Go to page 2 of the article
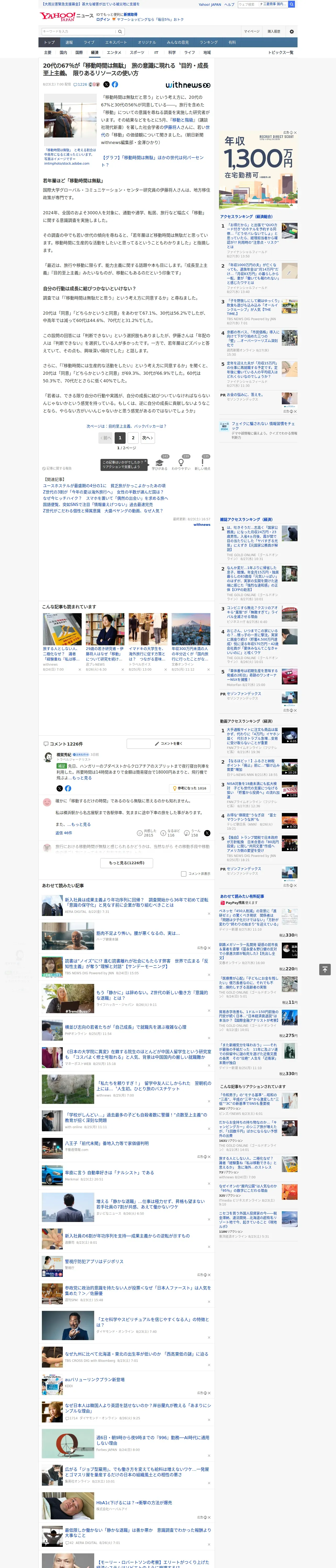The height and width of the screenshot is (1568, 336). pyautogui.click(x=133, y=438)
